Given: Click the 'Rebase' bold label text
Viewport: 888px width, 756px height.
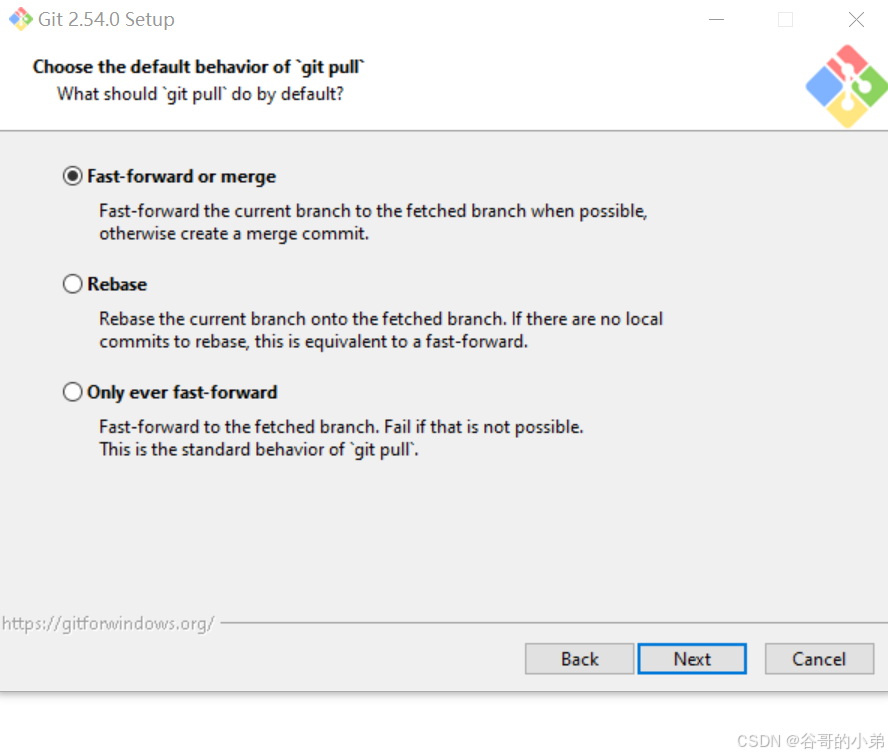Looking at the screenshot, I should (117, 284).
